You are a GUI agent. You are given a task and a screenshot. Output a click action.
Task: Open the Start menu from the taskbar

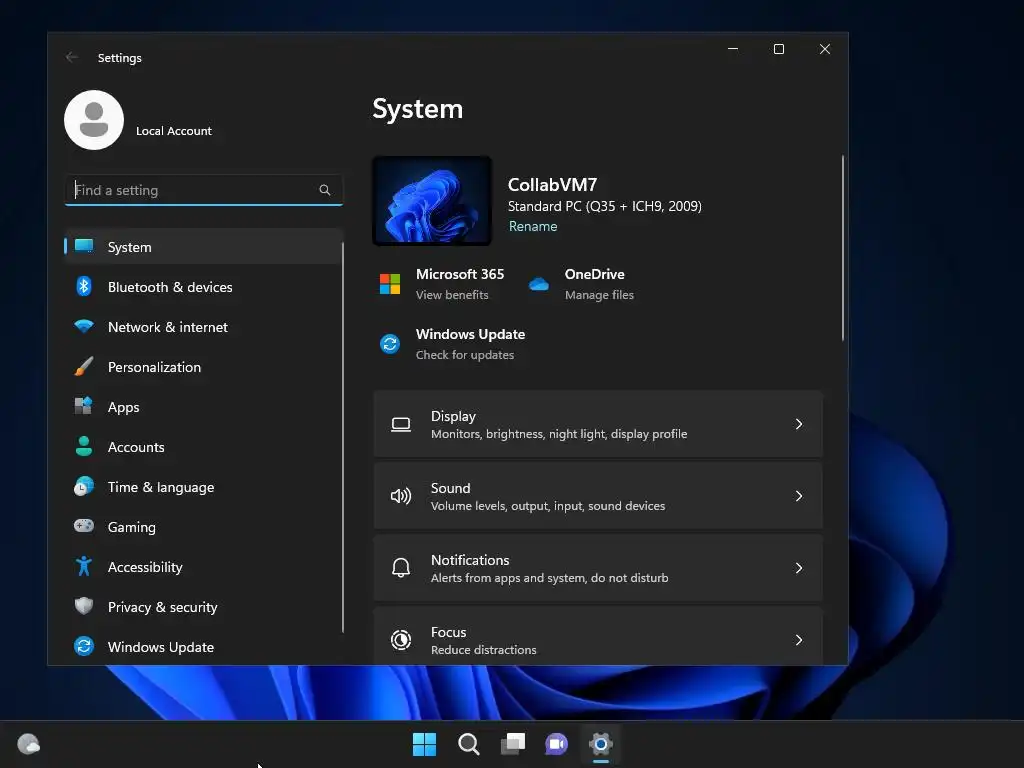click(x=424, y=744)
